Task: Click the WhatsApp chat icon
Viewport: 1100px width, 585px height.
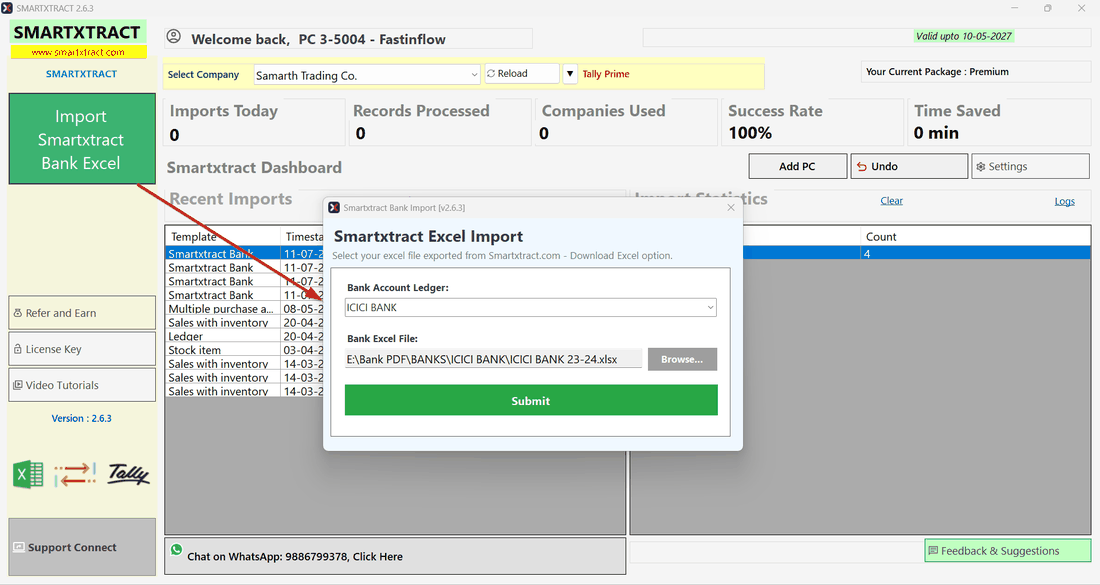Action: 176,550
